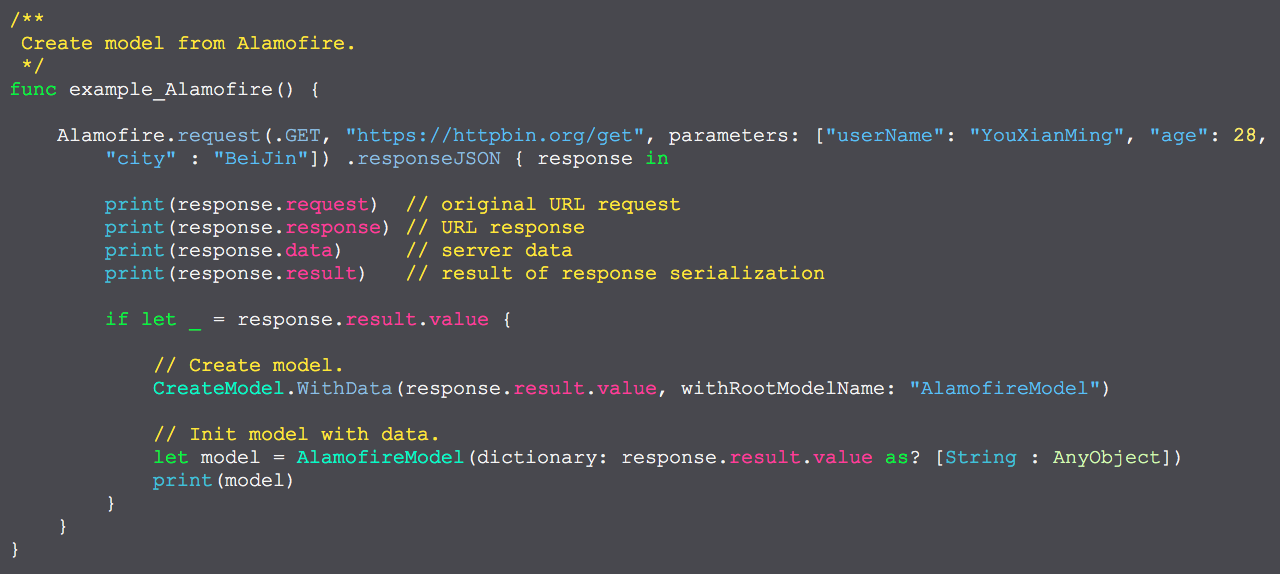Screen dimensions: 1280x574
Task: Click the .responseJSON call
Action: click(x=423, y=158)
